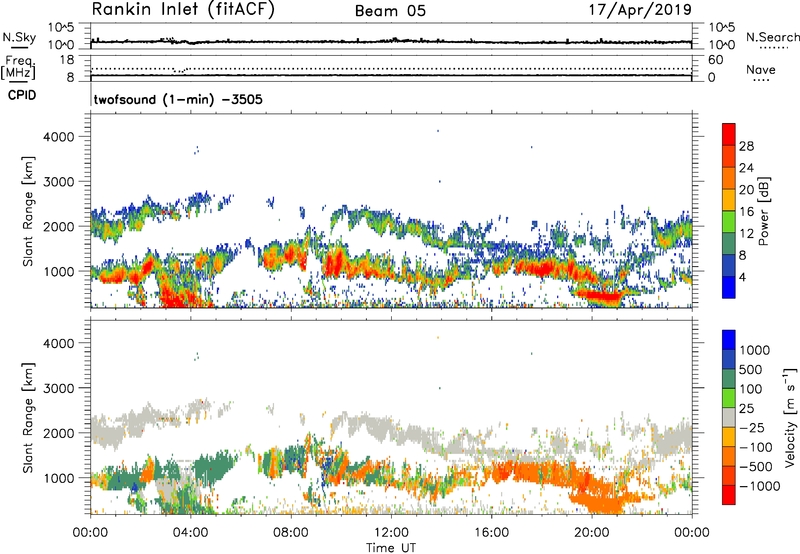The width and height of the screenshot is (800, 554).
Task: Click the velocity panel 'Slant Range [km]' label
Action: pyautogui.click(x=28, y=417)
